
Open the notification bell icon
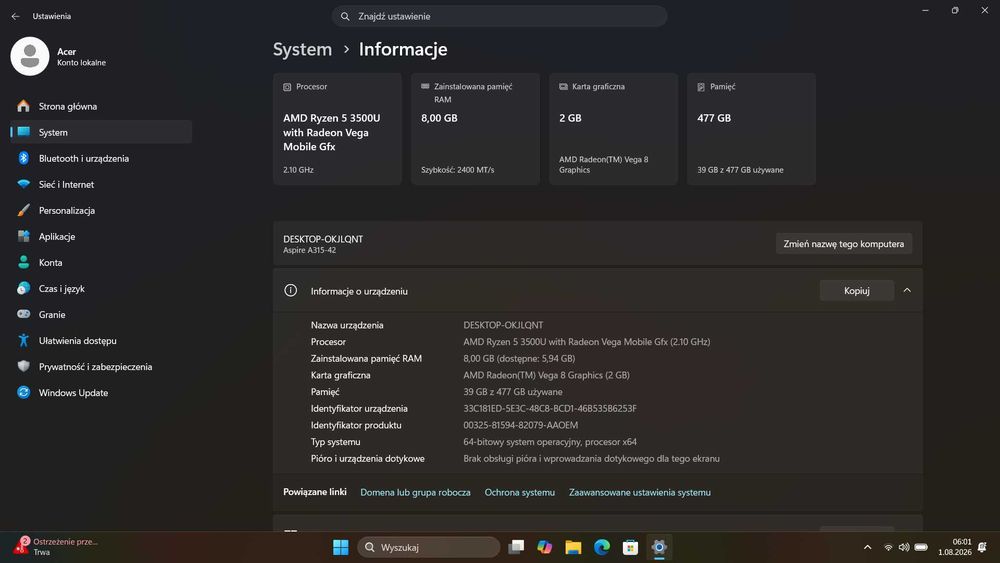click(x=982, y=547)
